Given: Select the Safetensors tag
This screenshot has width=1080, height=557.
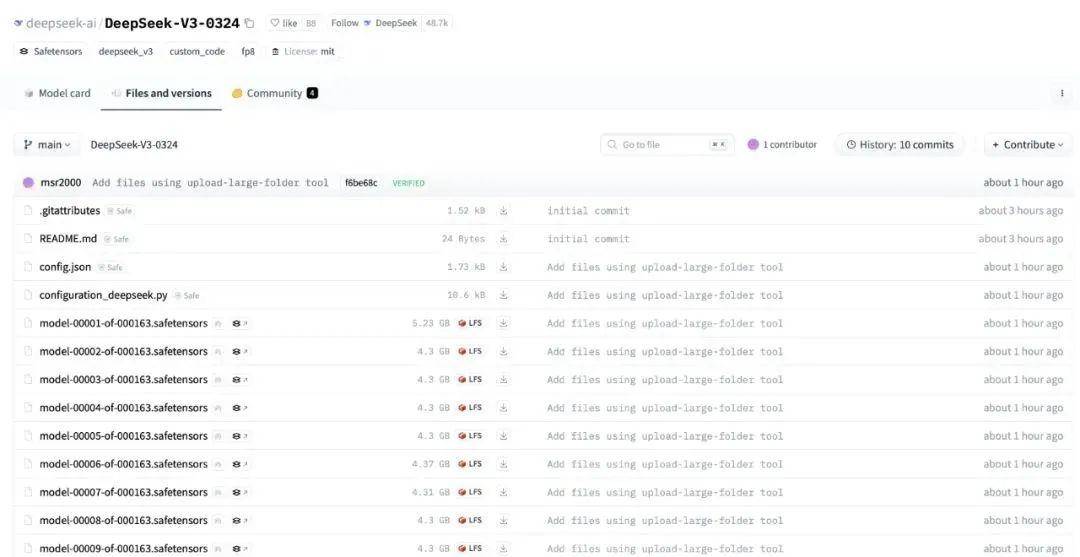Looking at the screenshot, I should tap(51, 52).
